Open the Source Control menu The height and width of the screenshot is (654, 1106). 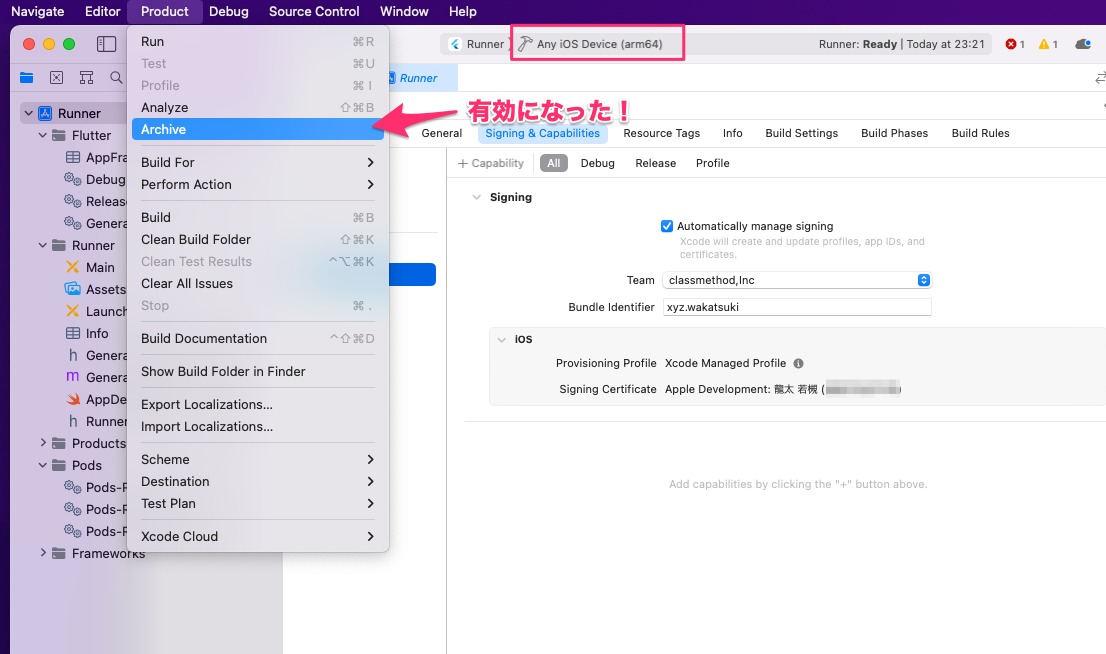click(x=314, y=11)
